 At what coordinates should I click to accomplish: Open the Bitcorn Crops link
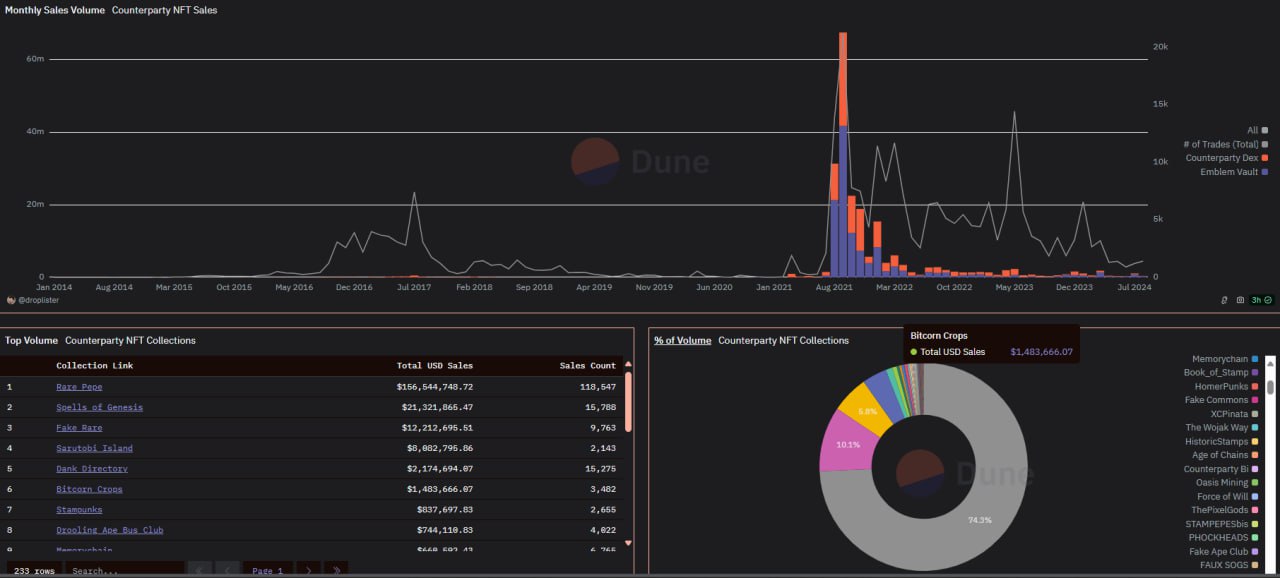tap(89, 489)
